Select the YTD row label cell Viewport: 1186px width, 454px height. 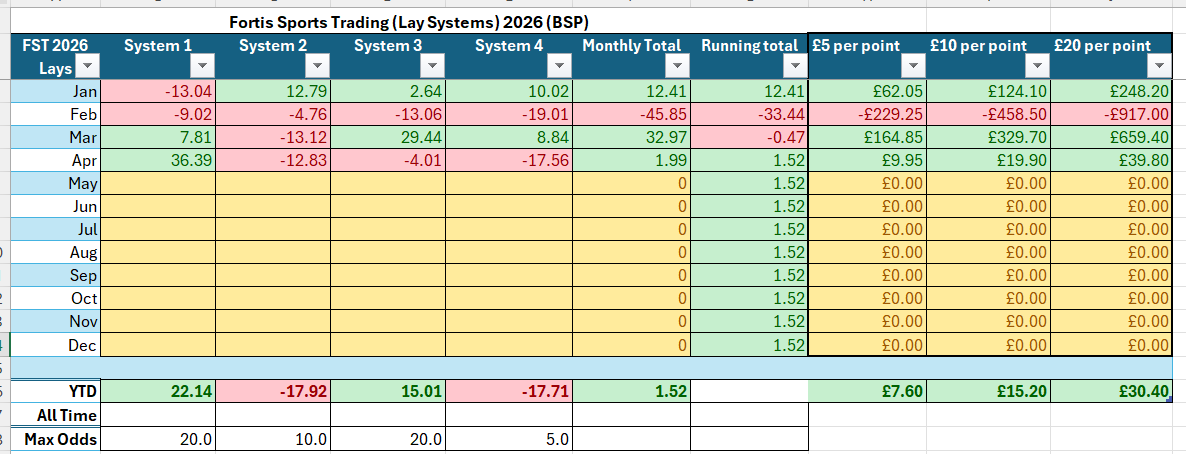[x=56, y=391]
